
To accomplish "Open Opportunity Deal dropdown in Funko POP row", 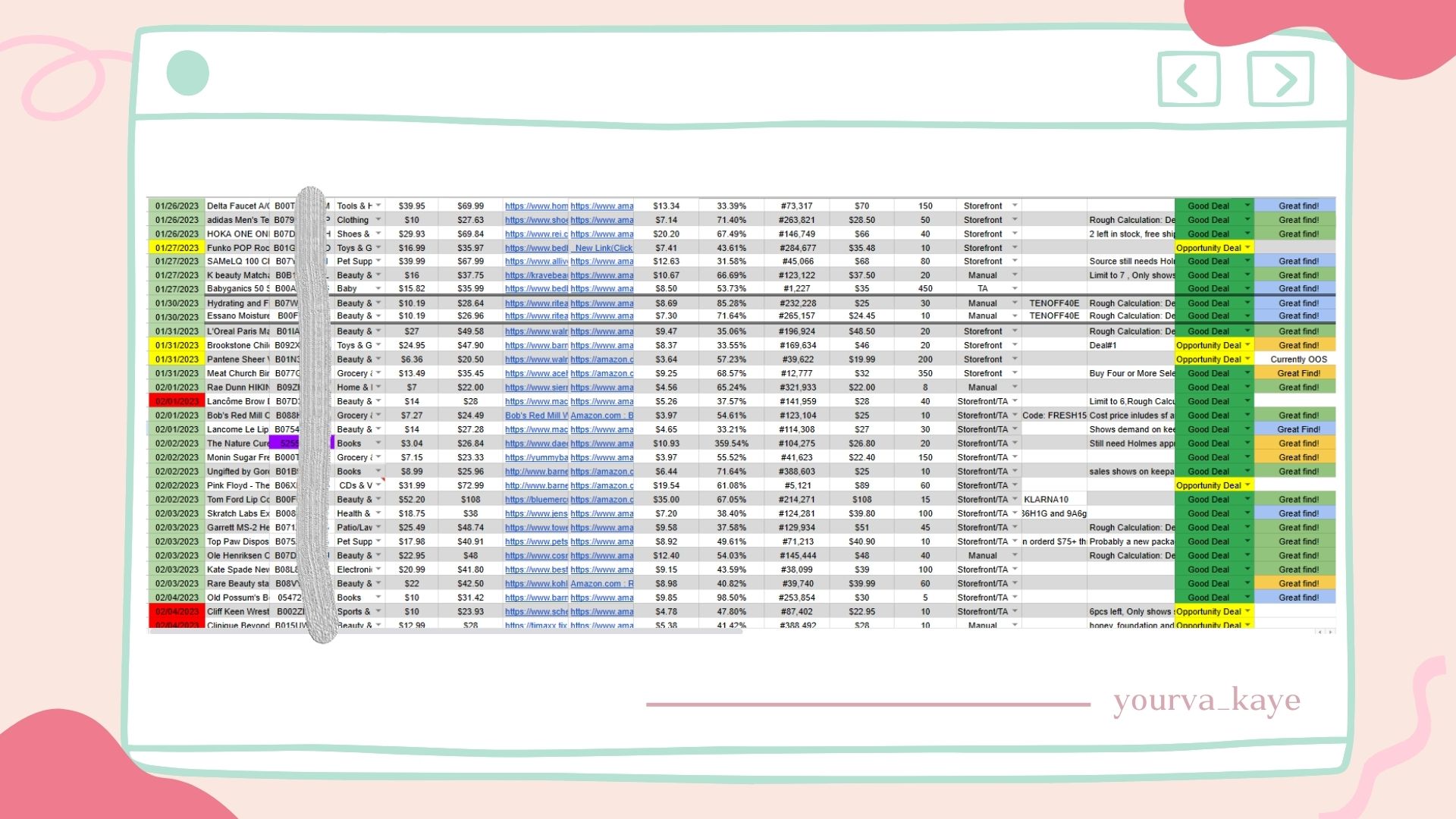I will (x=1247, y=248).
